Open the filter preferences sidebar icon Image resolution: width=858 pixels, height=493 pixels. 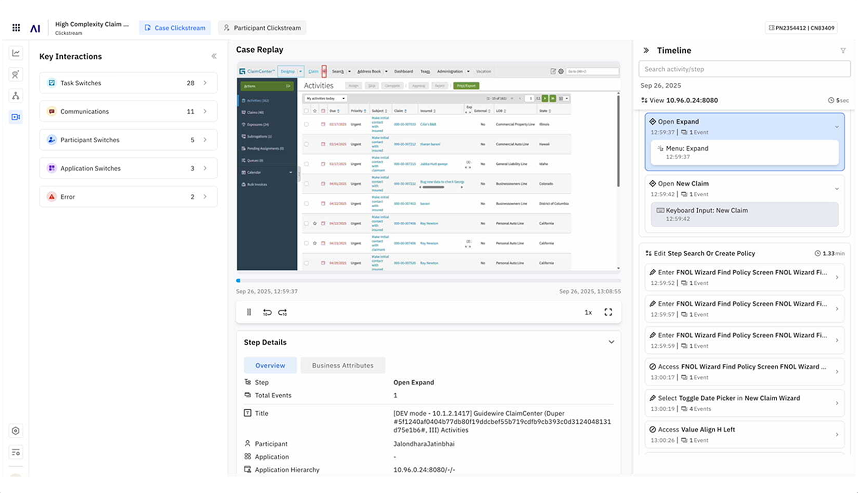(x=16, y=453)
